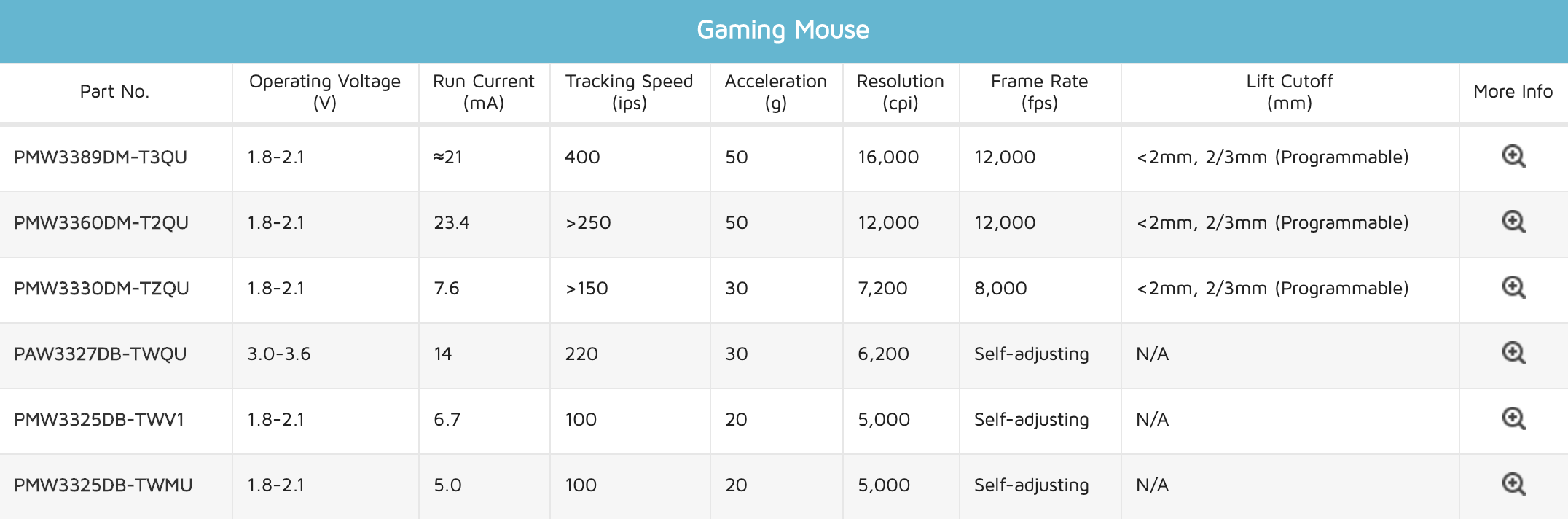The width and height of the screenshot is (1568, 519).
Task: Select the Lift Cutoff (mm) header
Action: 1290,92
